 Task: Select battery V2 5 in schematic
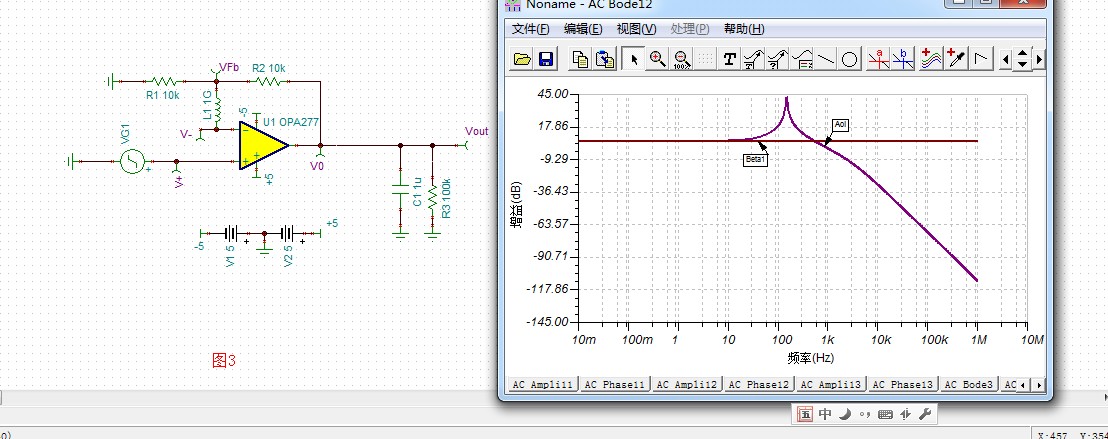[288, 233]
